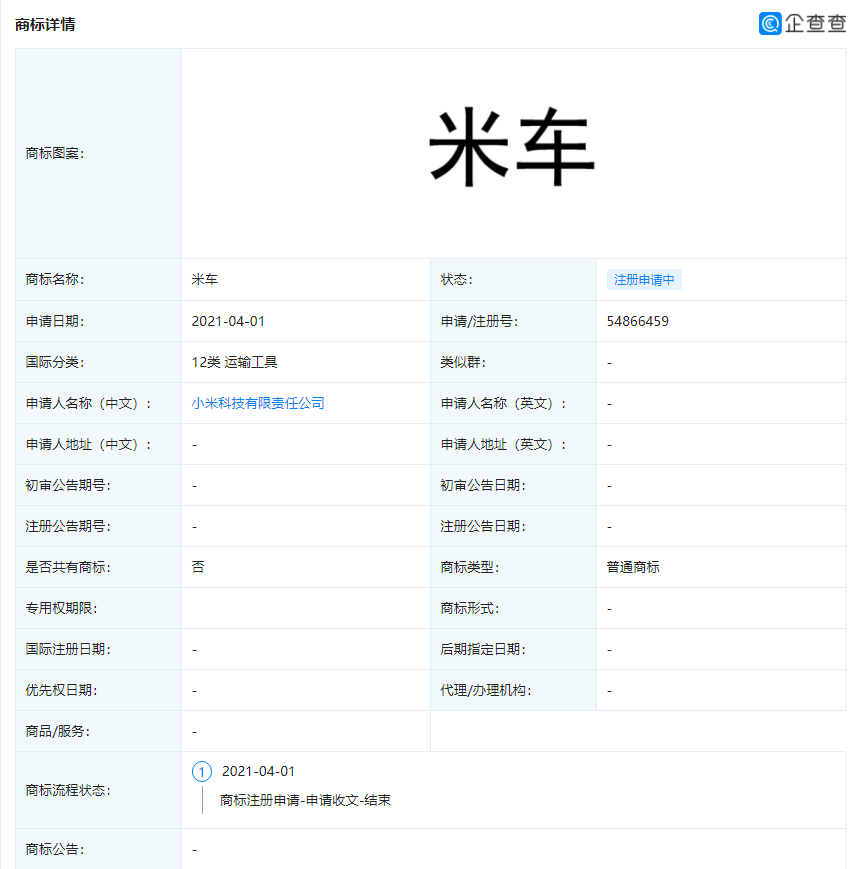Open the 小米科技有限责任公司 applicant link

258,403
